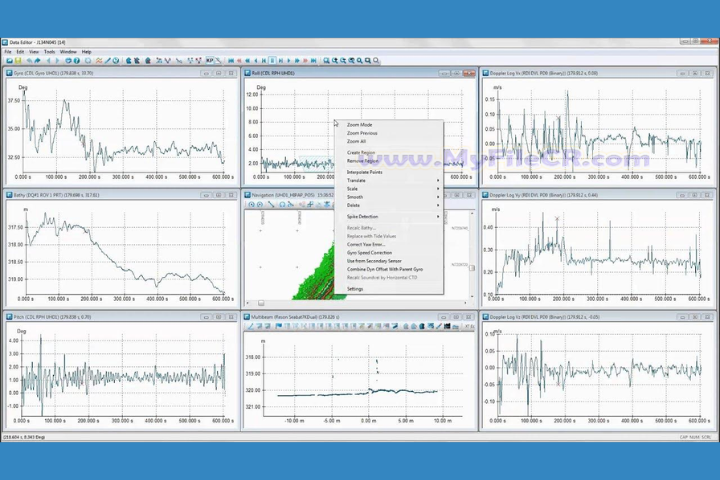Click the first magnifier zoom window icon

[326, 61]
